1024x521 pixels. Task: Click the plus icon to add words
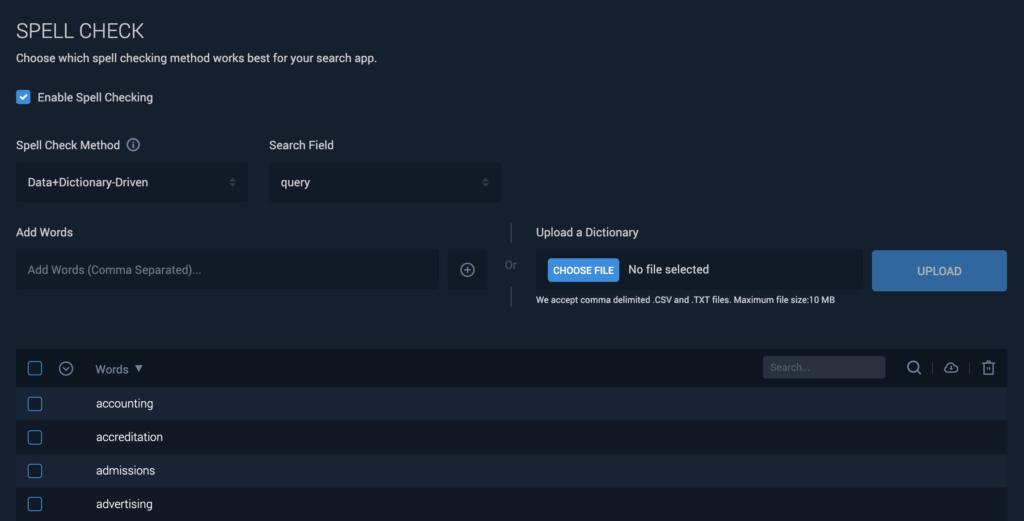point(467,270)
